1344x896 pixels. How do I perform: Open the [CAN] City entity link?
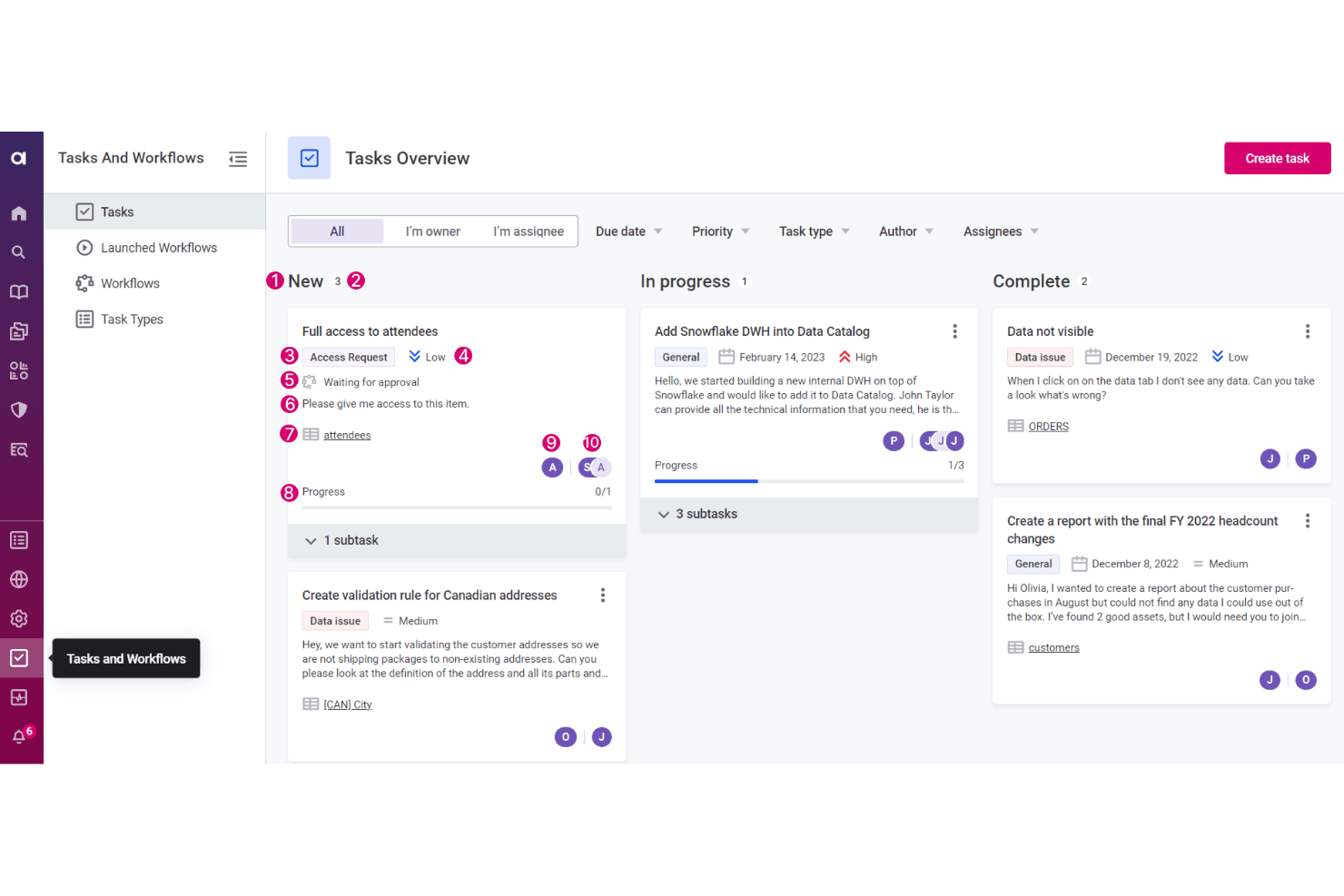[x=348, y=705]
